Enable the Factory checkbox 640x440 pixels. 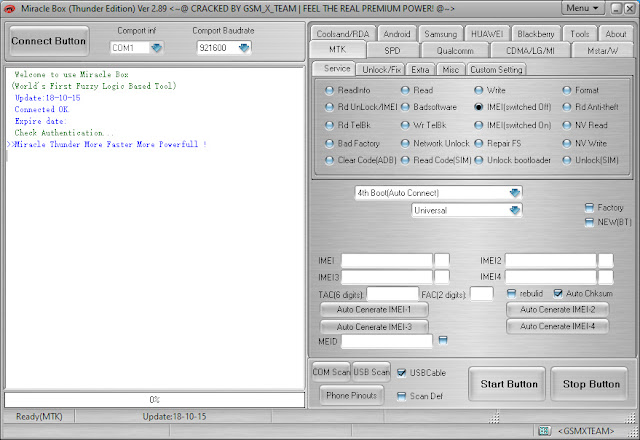(x=589, y=208)
